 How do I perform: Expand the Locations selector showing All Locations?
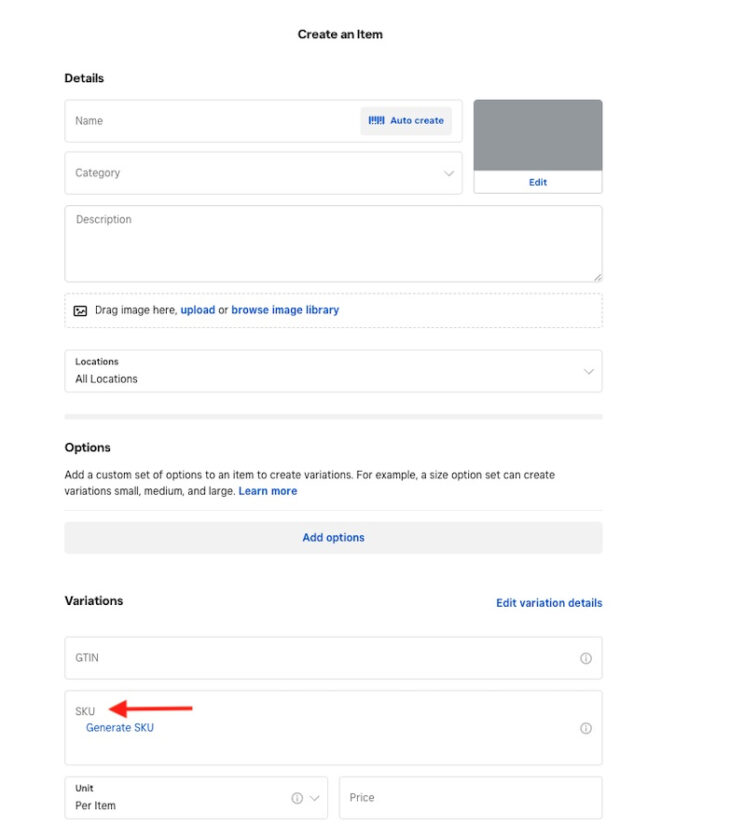point(589,370)
